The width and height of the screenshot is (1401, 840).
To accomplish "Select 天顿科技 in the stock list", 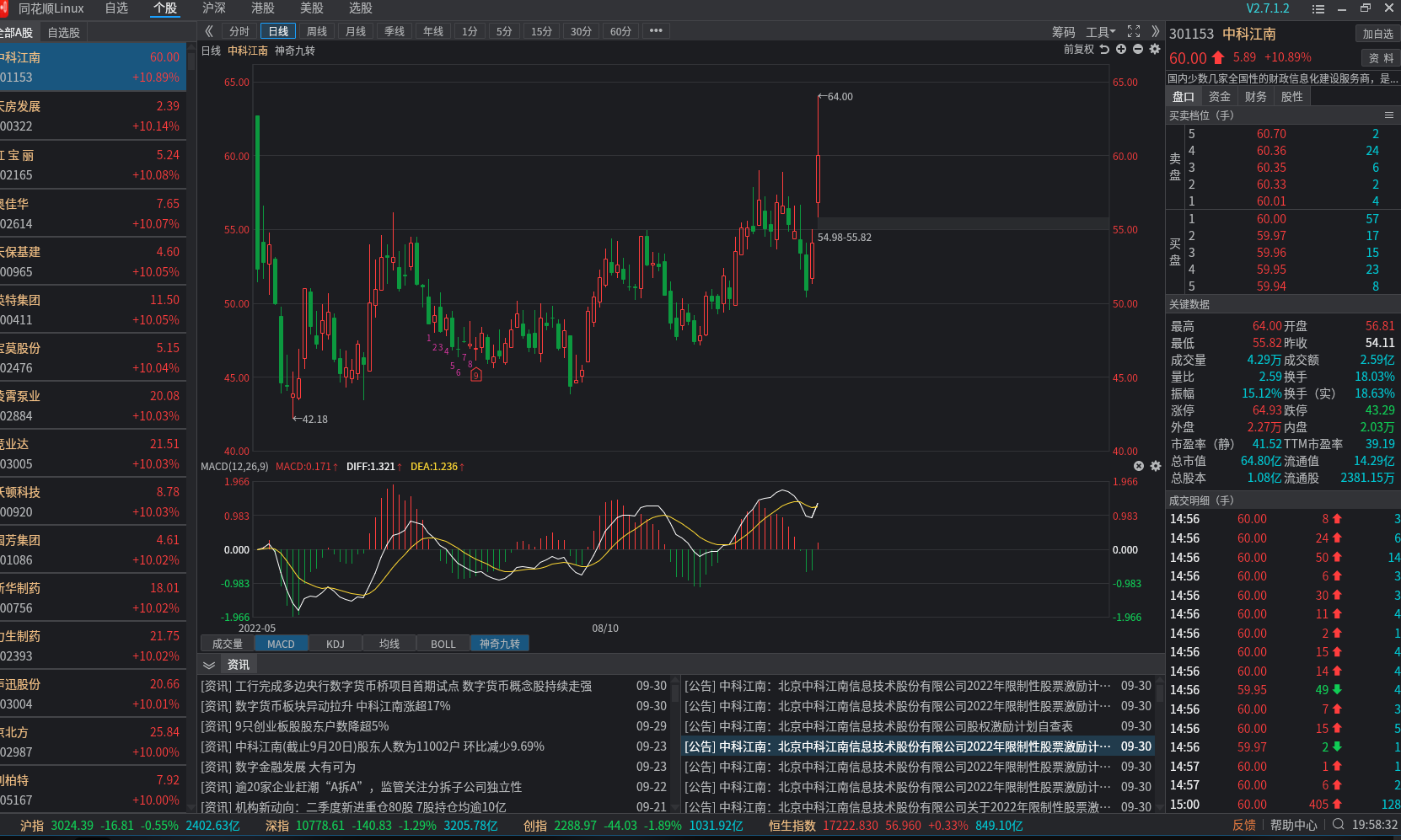I will coord(93,501).
